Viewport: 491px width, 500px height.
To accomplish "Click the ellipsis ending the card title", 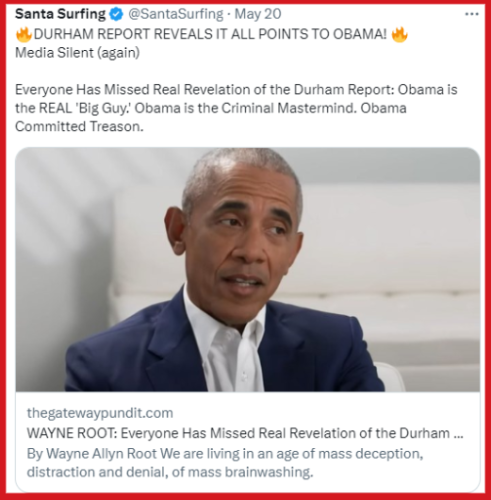I will (x=459, y=434).
